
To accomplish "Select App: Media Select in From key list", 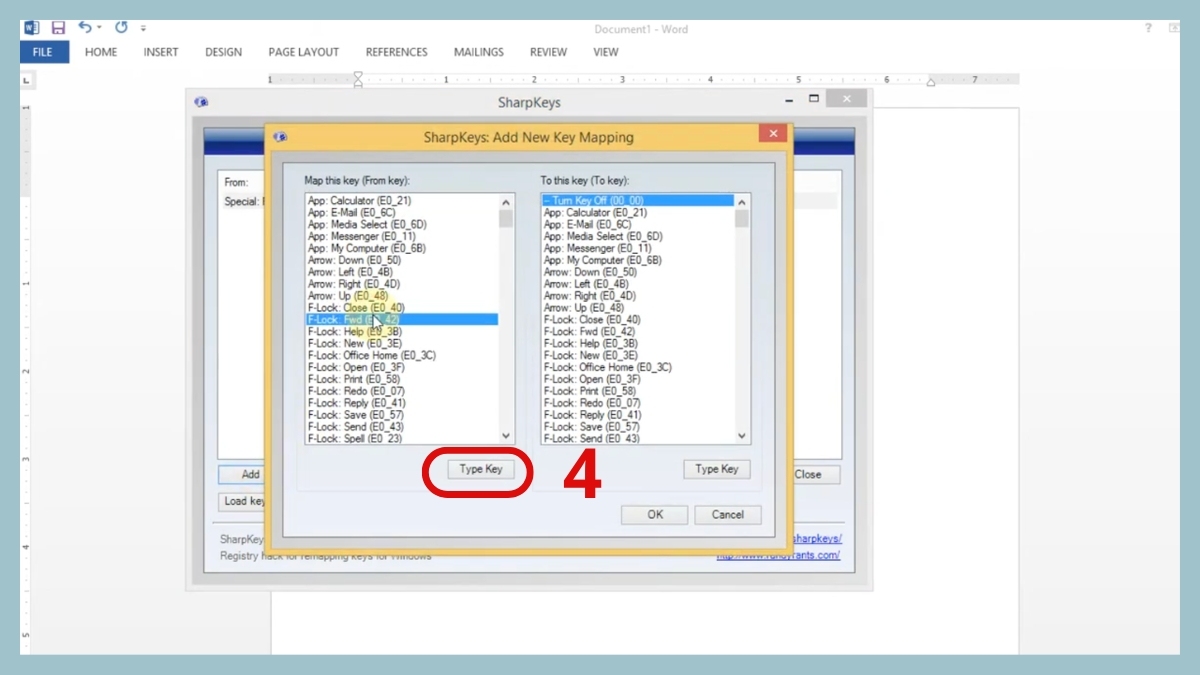I will [x=402, y=225].
